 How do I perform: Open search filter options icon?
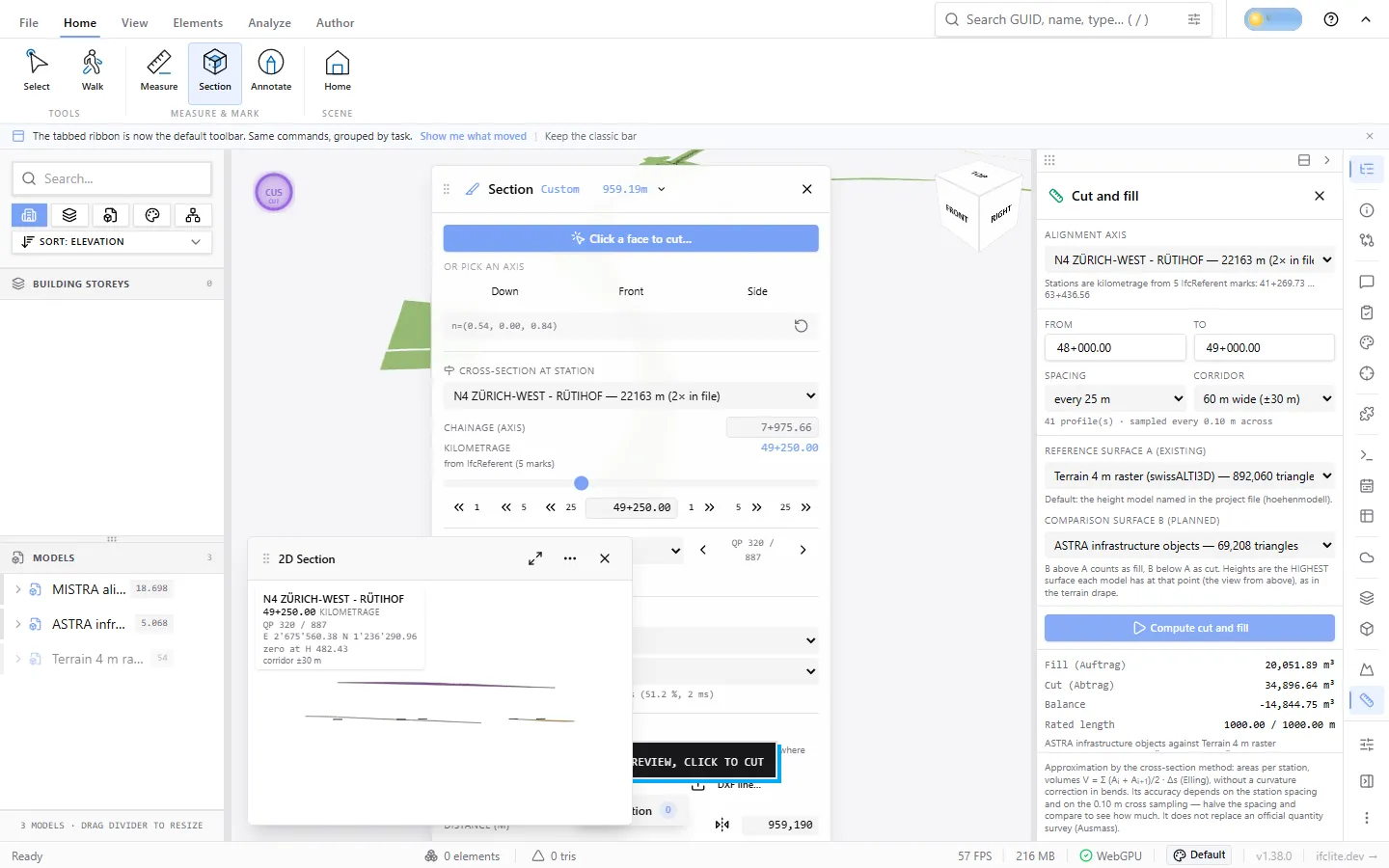1194,19
